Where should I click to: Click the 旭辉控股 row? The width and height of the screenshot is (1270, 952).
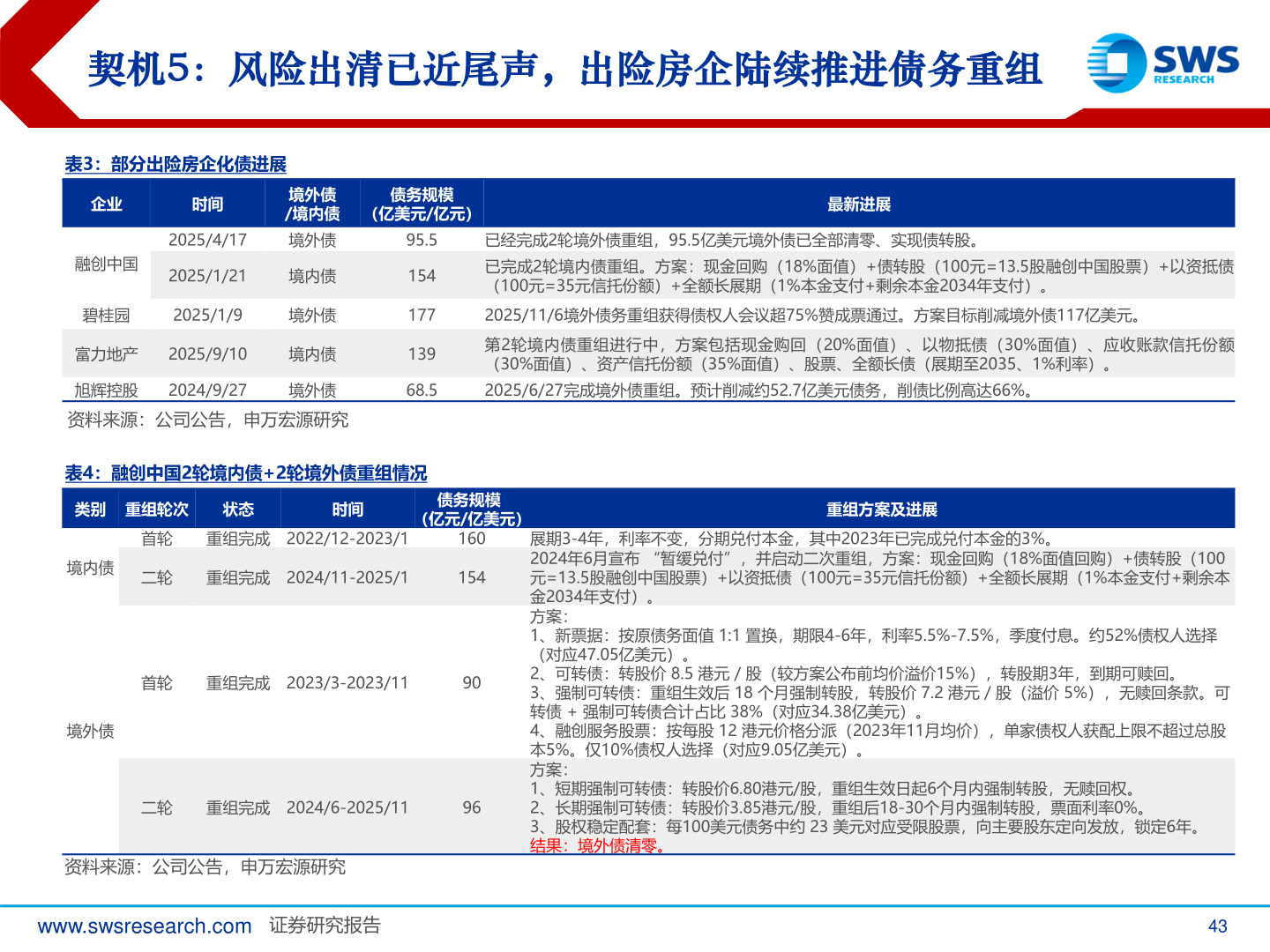click(105, 390)
